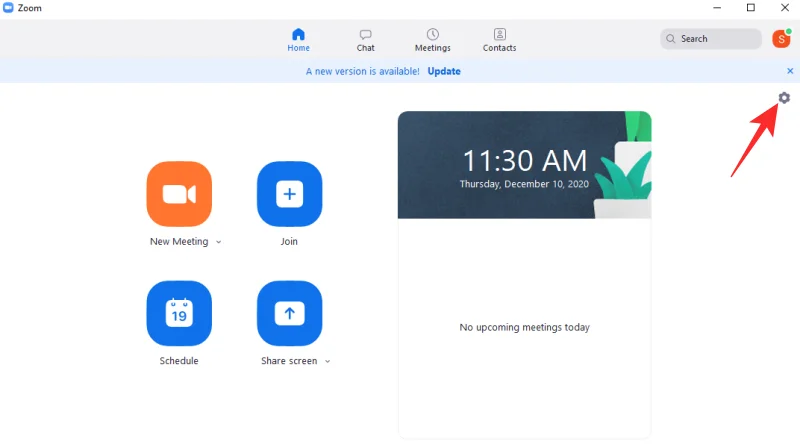800x447 pixels.
Task: Open the Contacts tab
Action: coord(499,40)
